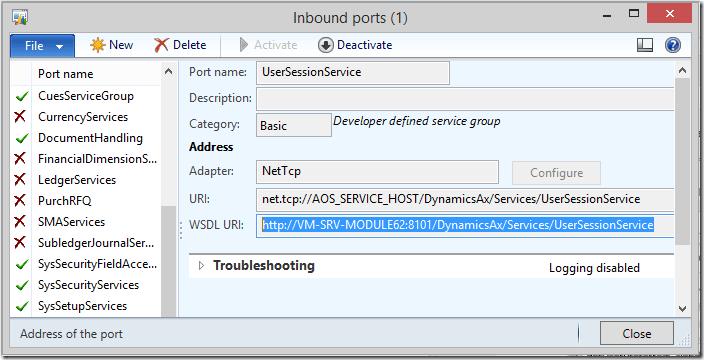The height and width of the screenshot is (360, 704).
Task: Maximize the Inbound ports window
Action: pyautogui.click(x=634, y=14)
